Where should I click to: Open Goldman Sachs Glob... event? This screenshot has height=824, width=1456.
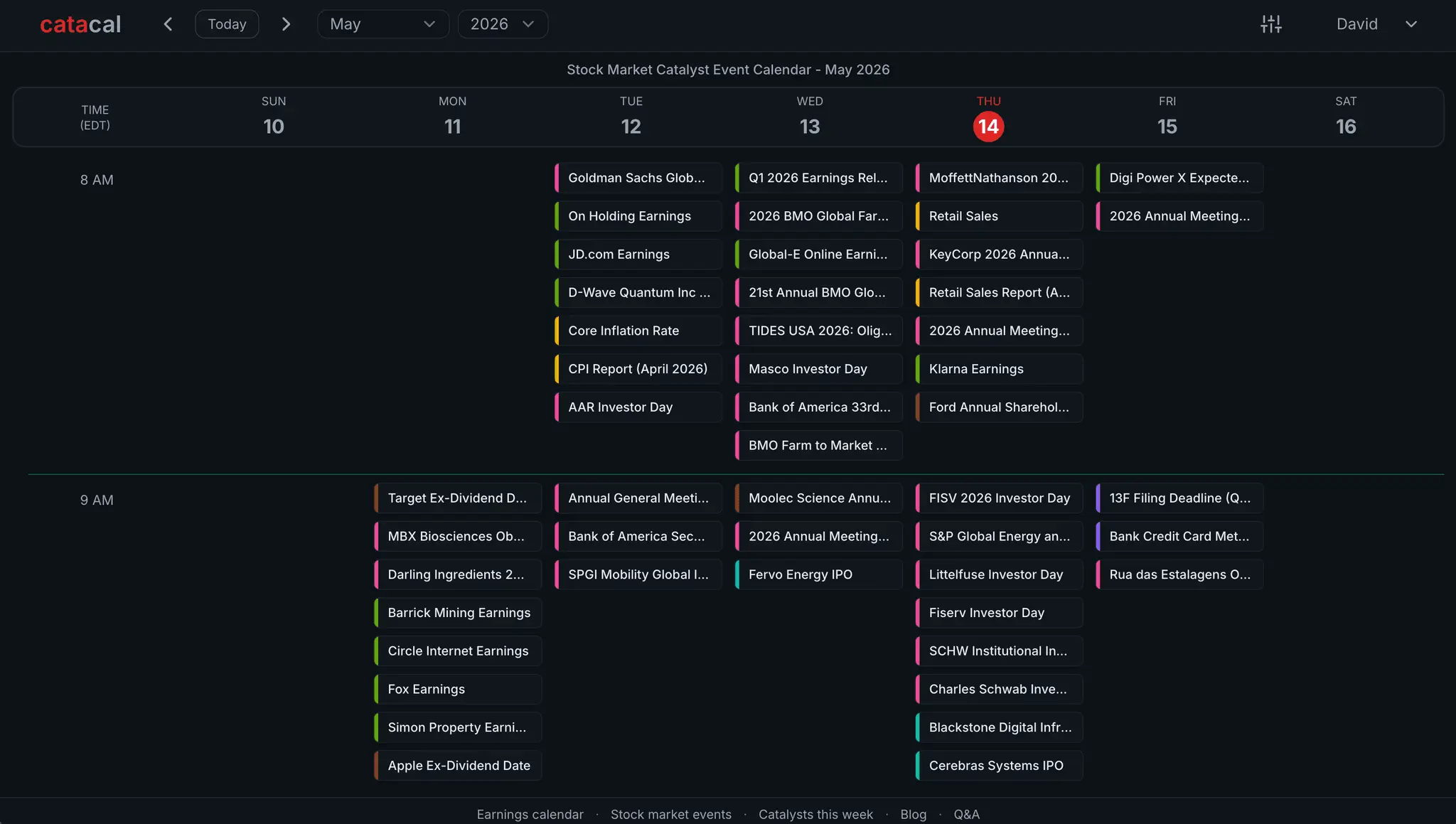(x=638, y=178)
